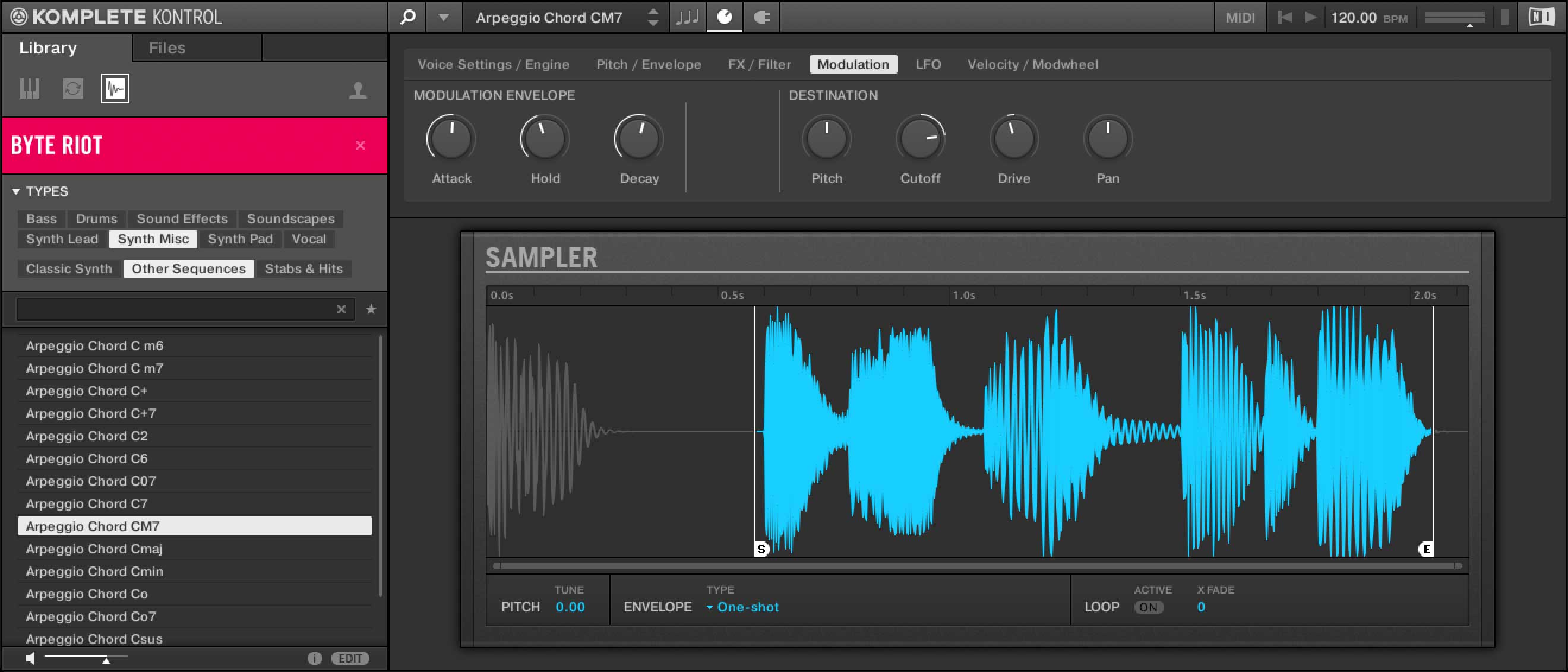Toggle the LOOP active ON switch
The height and width of the screenshot is (672, 1568).
1148,607
